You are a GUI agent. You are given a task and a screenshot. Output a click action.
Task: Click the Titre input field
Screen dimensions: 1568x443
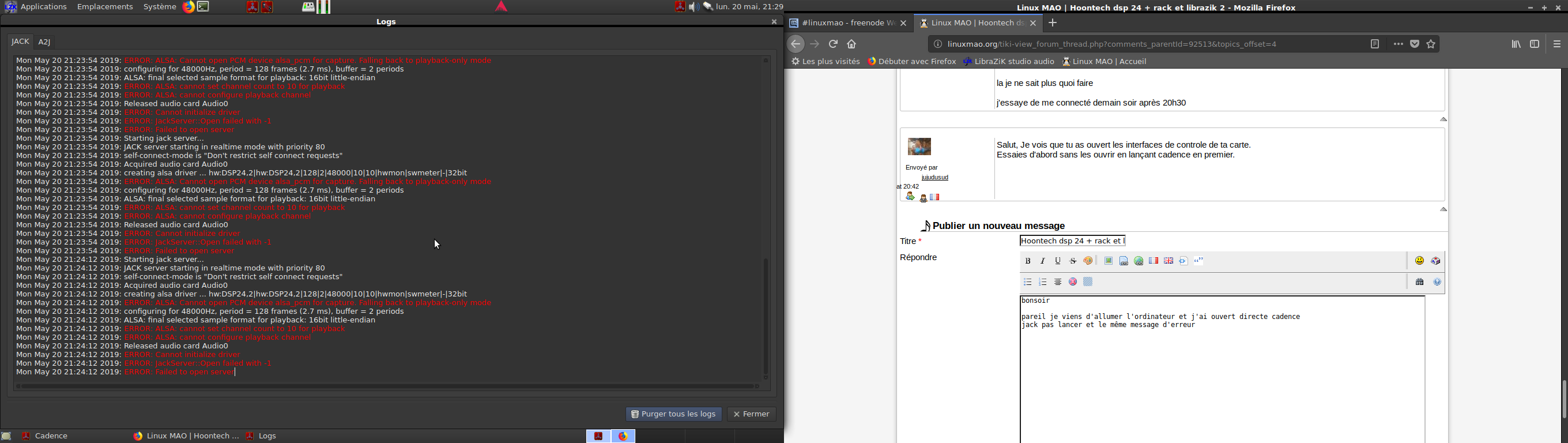click(1073, 241)
